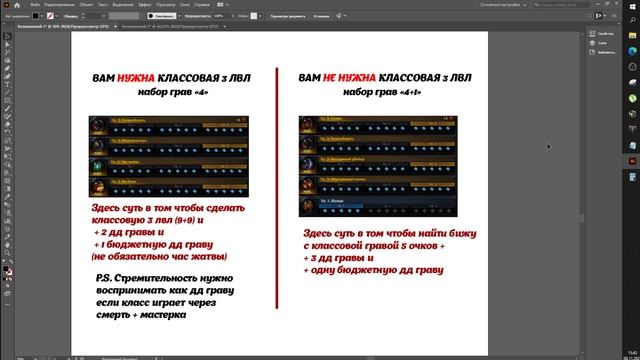The width and height of the screenshot is (640, 360).
Task: Select the Direct Selection tool
Action: click(7, 44)
